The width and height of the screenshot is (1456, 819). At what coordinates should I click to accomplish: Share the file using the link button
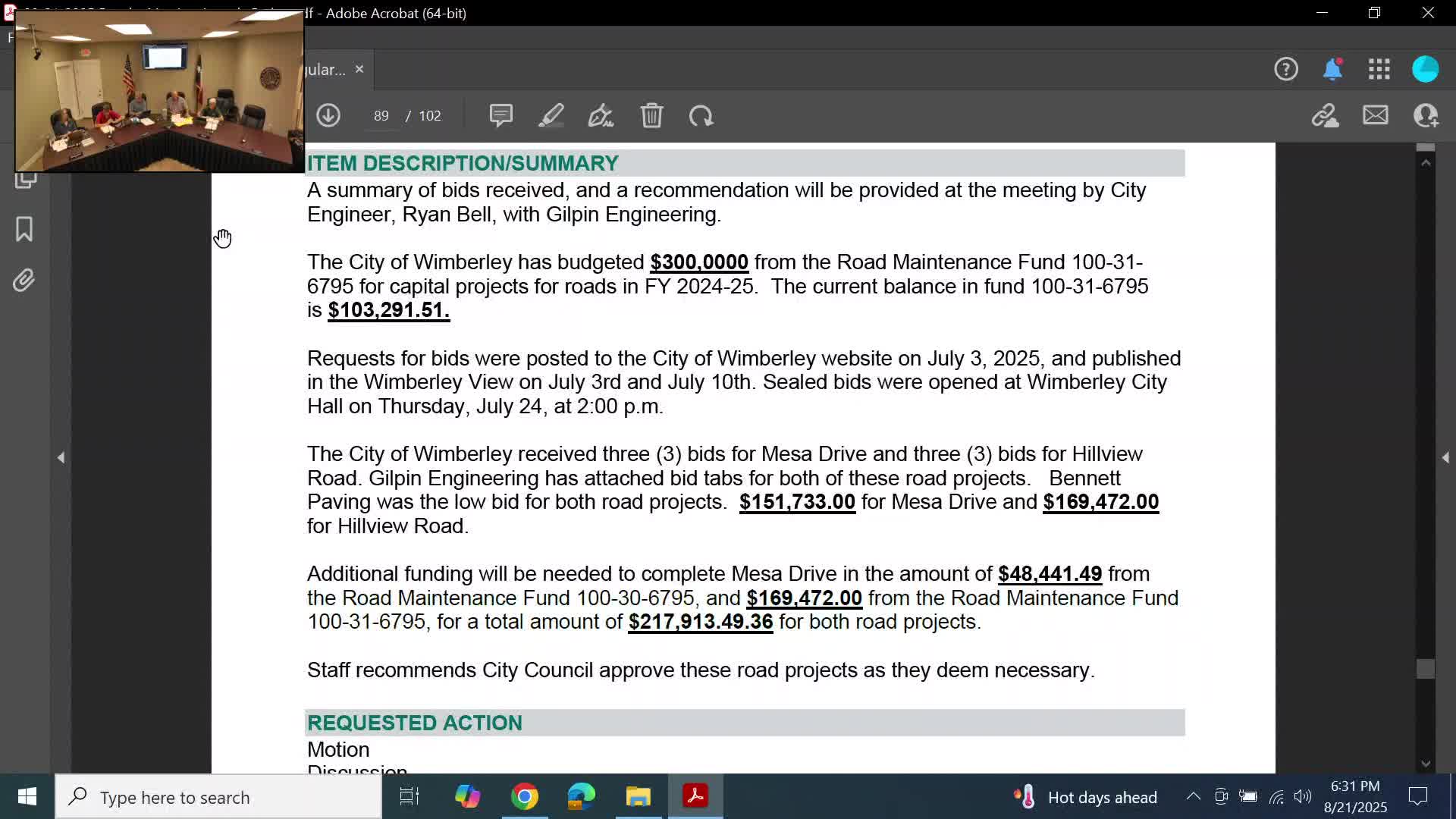[1325, 115]
